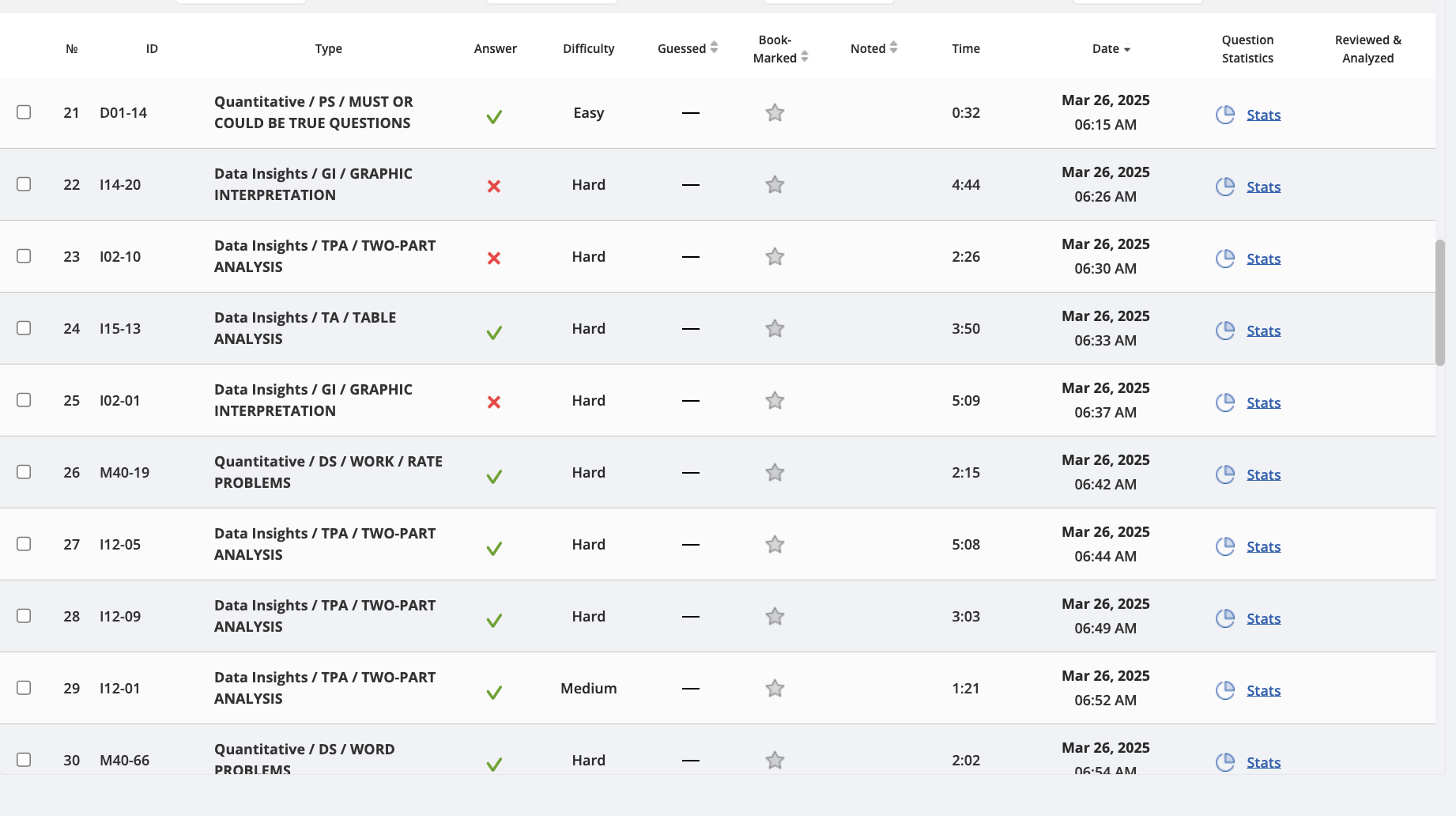The height and width of the screenshot is (816, 1456).
Task: Check the row for question I15-13
Action: coord(24,327)
